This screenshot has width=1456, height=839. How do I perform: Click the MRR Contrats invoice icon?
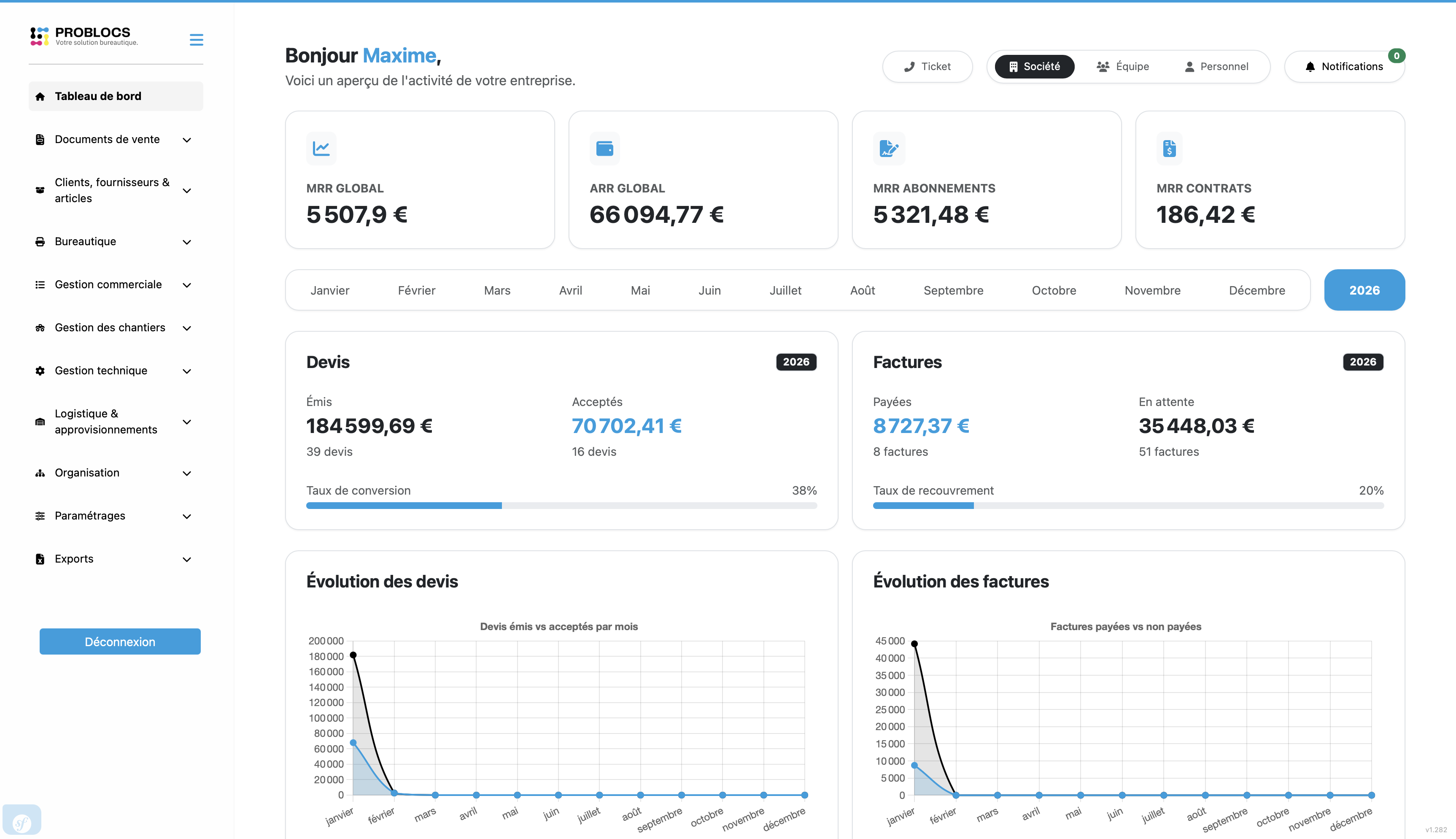click(1169, 148)
